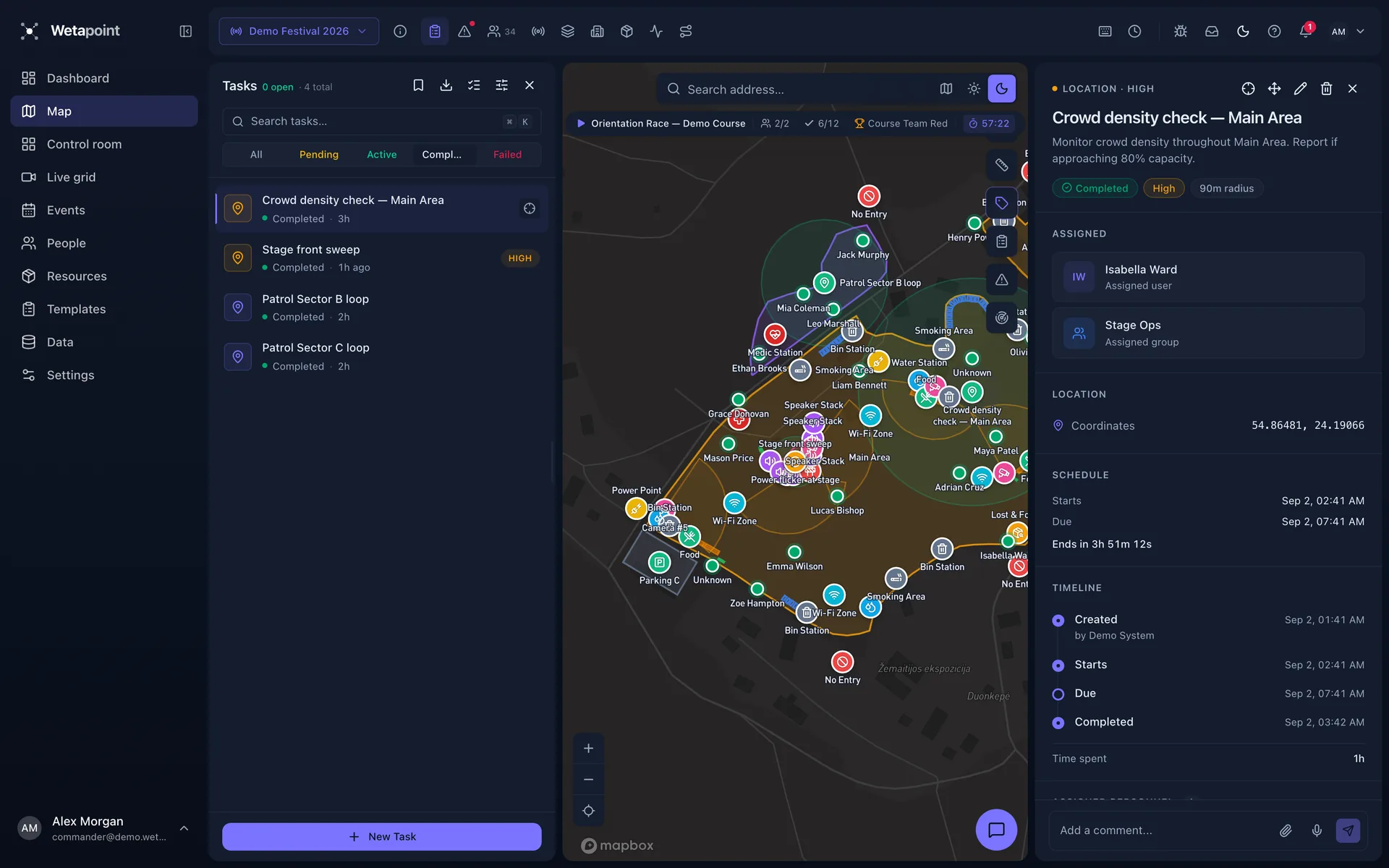1389x868 pixels.
Task: Delete the Crowd density check task
Action: [1326, 88]
